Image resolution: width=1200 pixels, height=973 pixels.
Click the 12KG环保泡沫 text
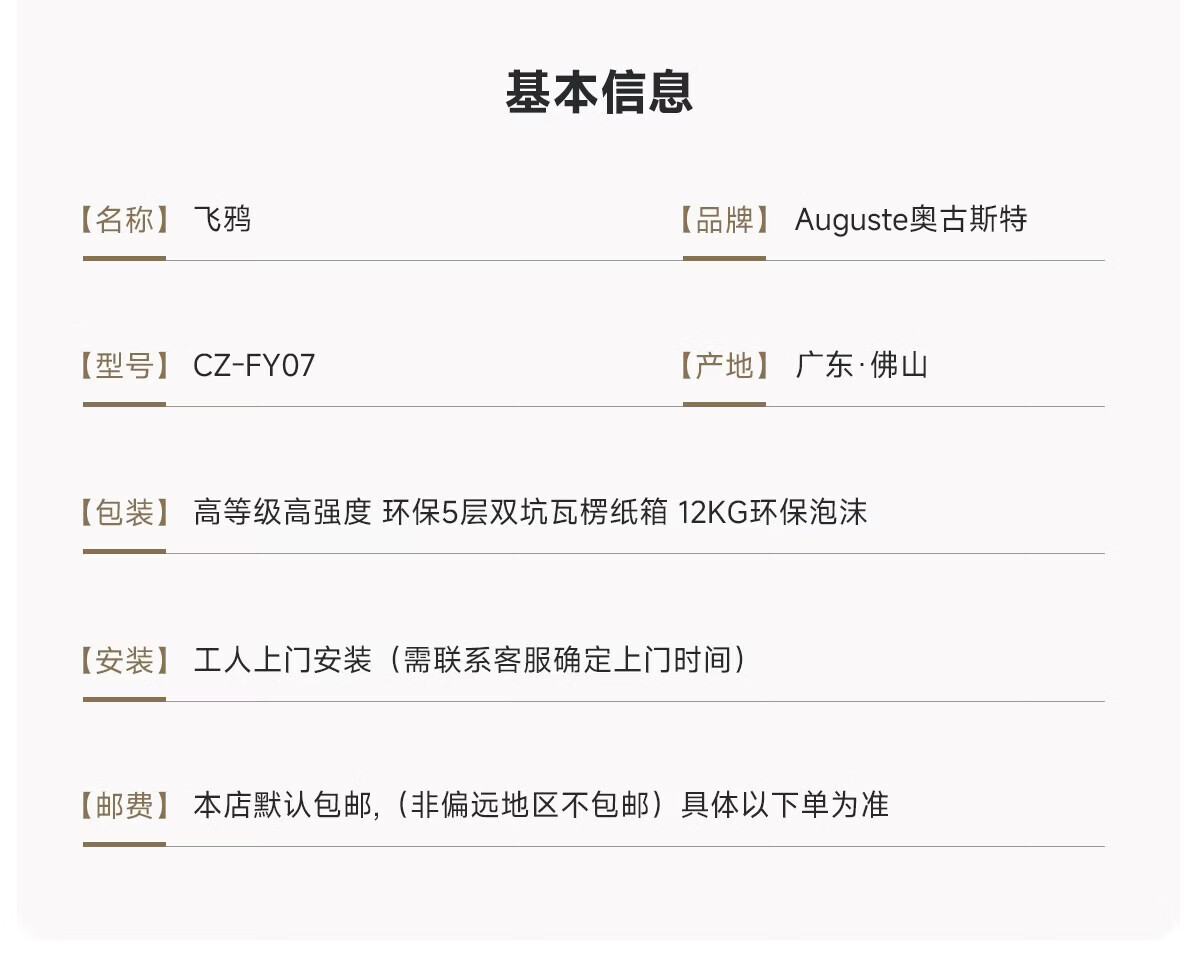pyautogui.click(x=772, y=513)
